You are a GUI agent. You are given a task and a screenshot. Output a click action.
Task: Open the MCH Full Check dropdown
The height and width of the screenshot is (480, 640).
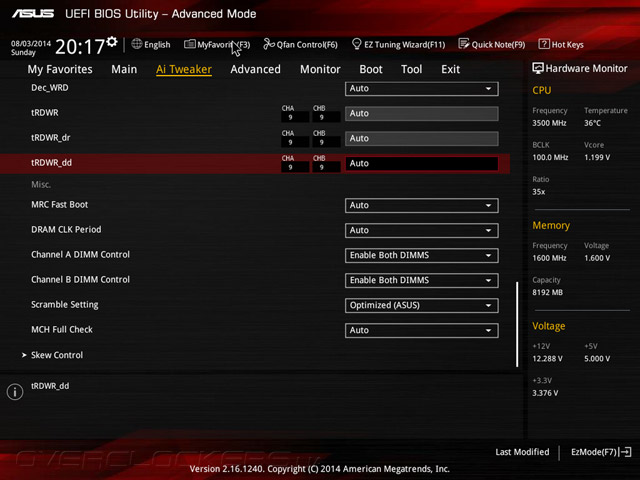(x=422, y=330)
